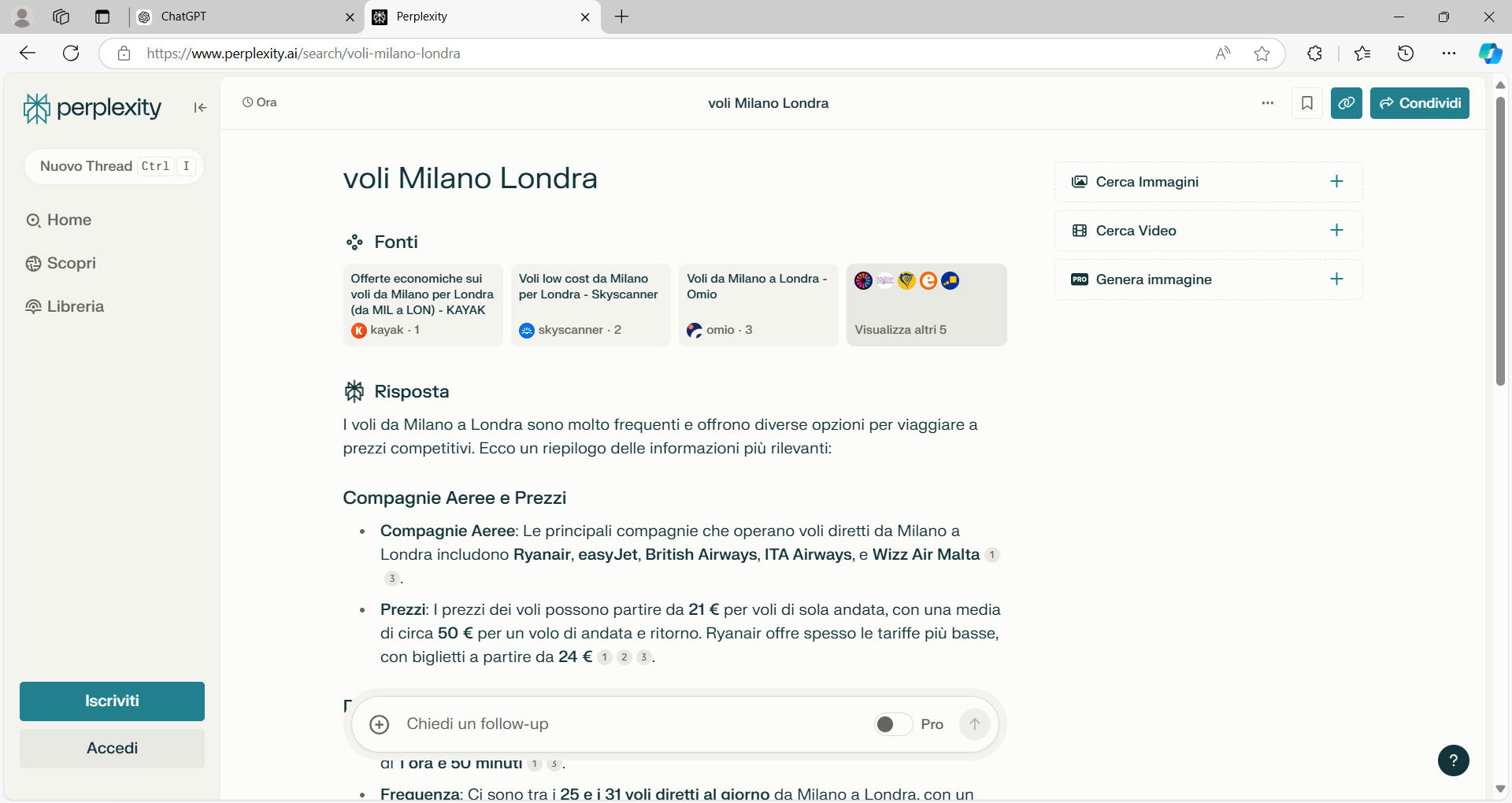Show more sources via Visualizza altri 5
Screen dimensions: 1512x803
(926, 305)
